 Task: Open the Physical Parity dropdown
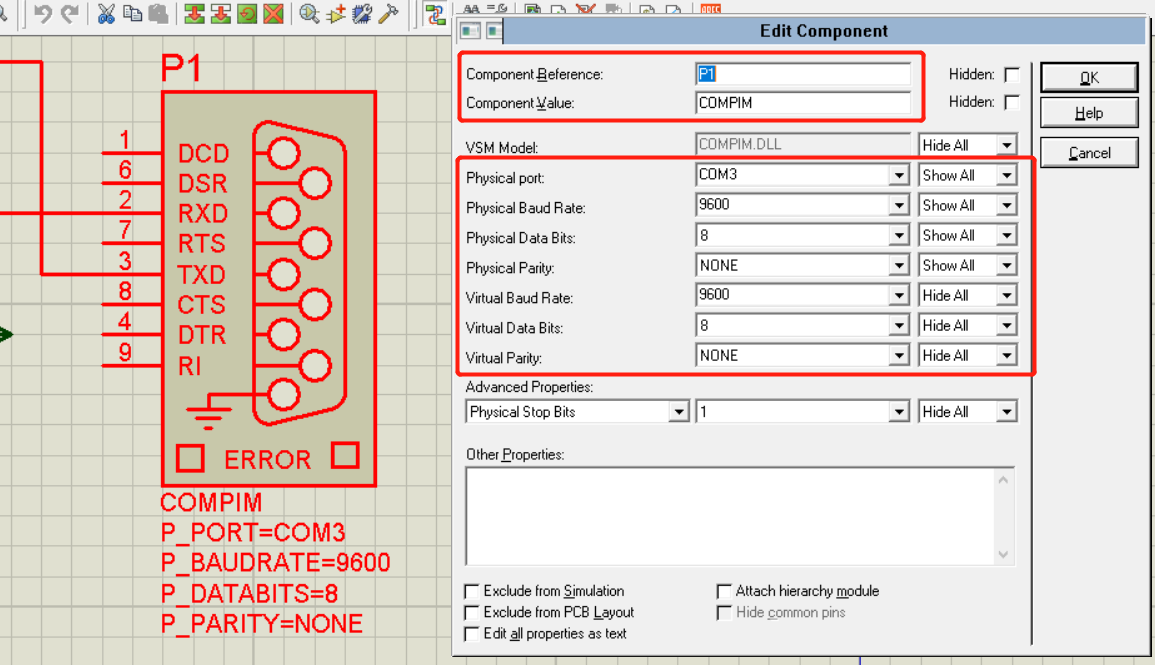click(x=899, y=266)
